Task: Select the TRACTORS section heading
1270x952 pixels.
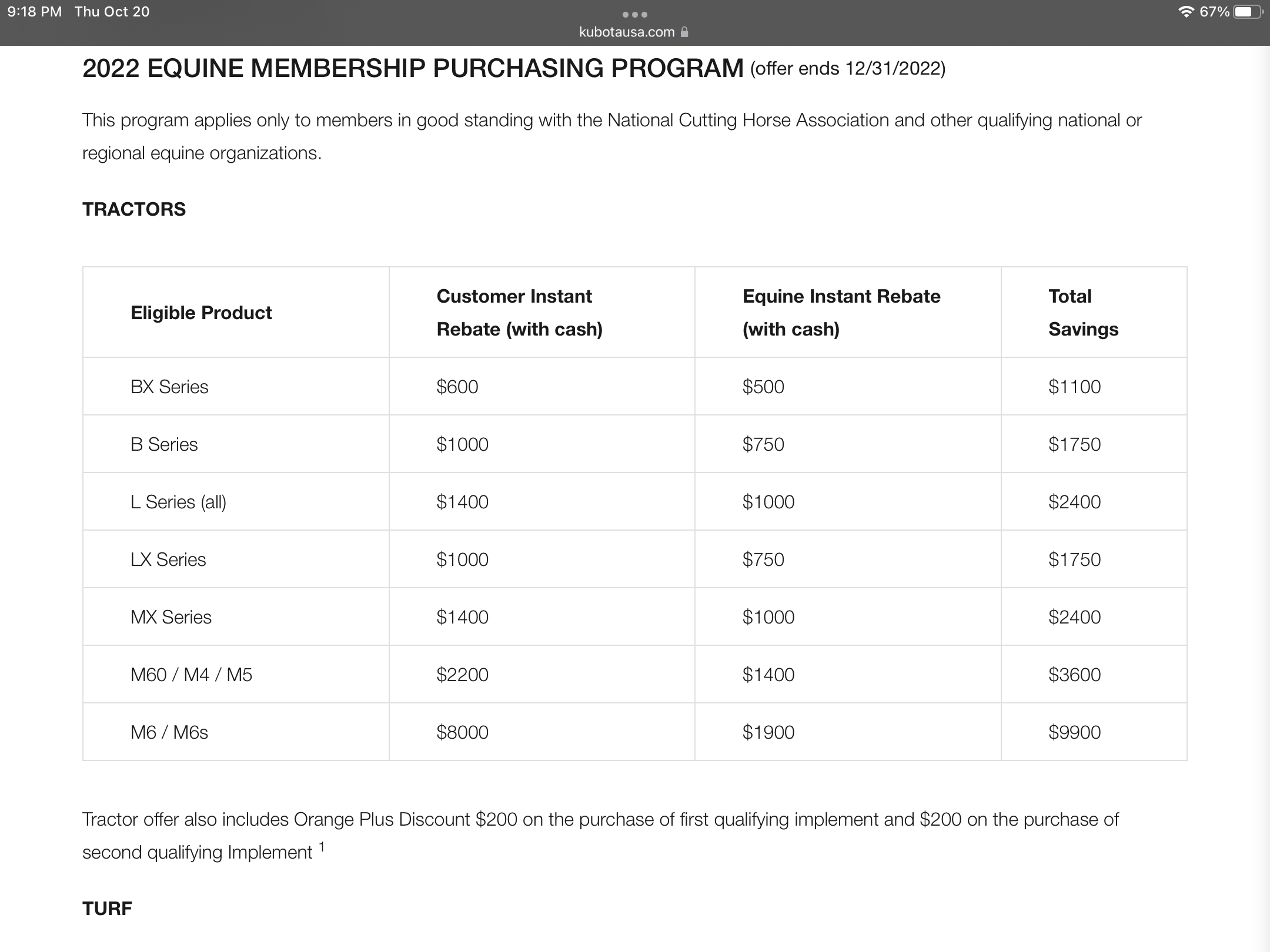Action: click(134, 209)
